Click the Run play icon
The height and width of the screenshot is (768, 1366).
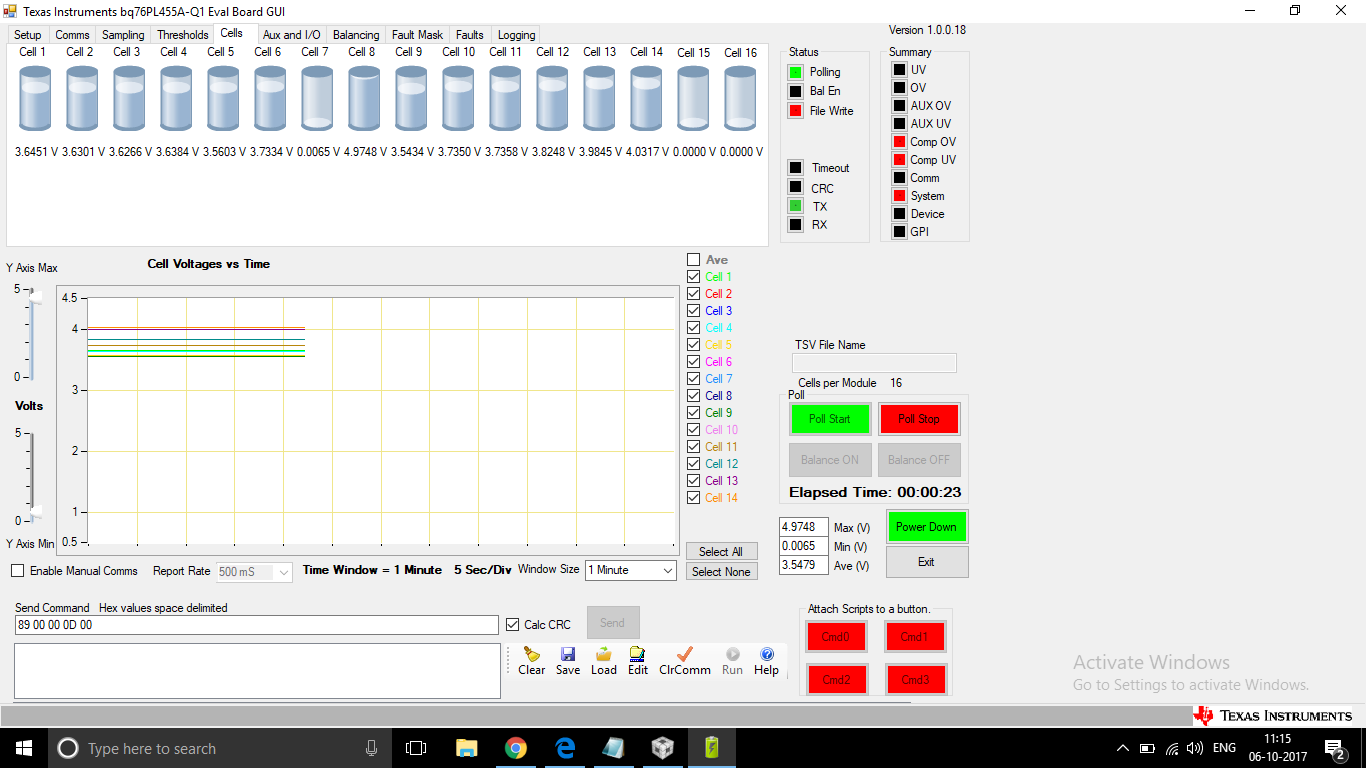coord(733,654)
